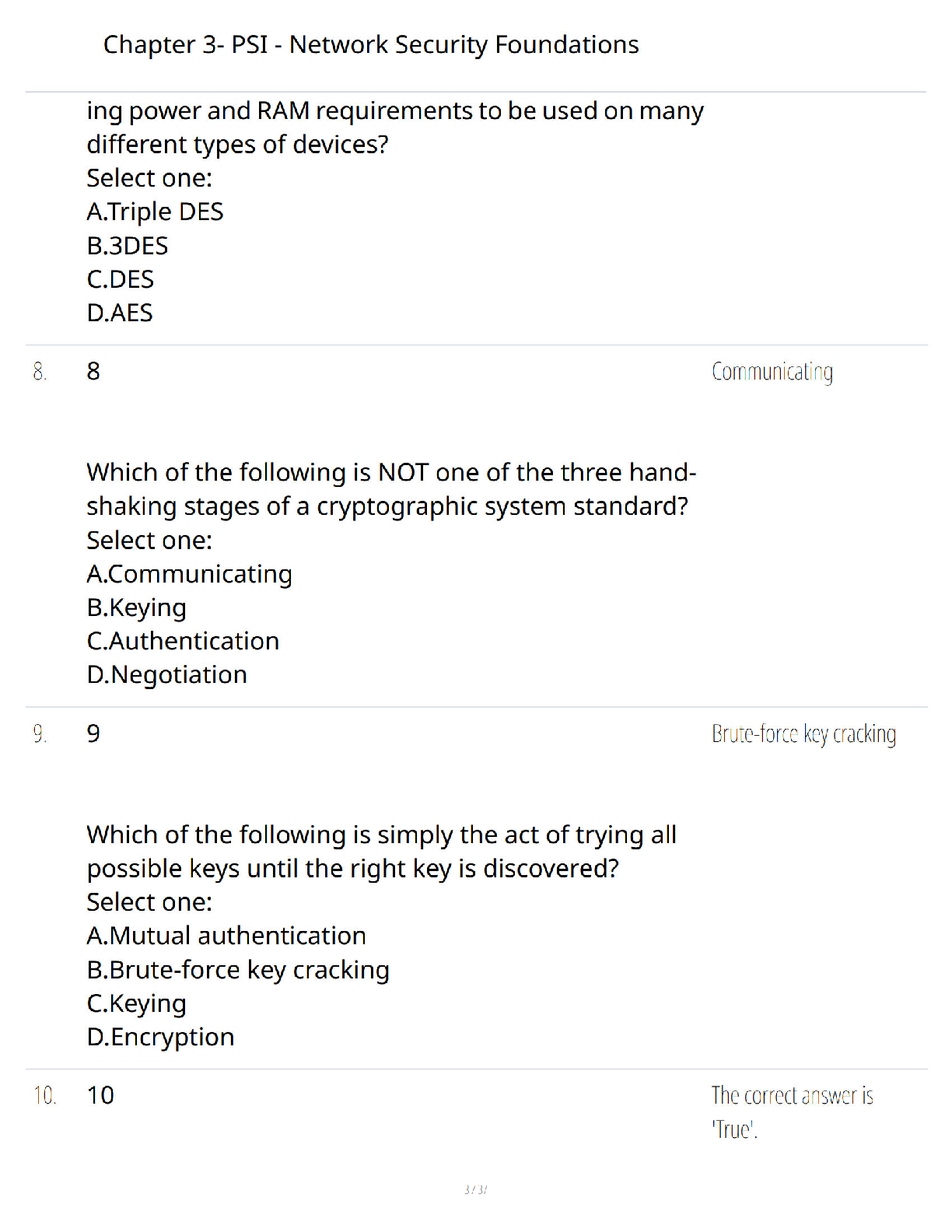This screenshot has width=952, height=1232.
Task: Select option A.Communicating
Action: (x=189, y=574)
